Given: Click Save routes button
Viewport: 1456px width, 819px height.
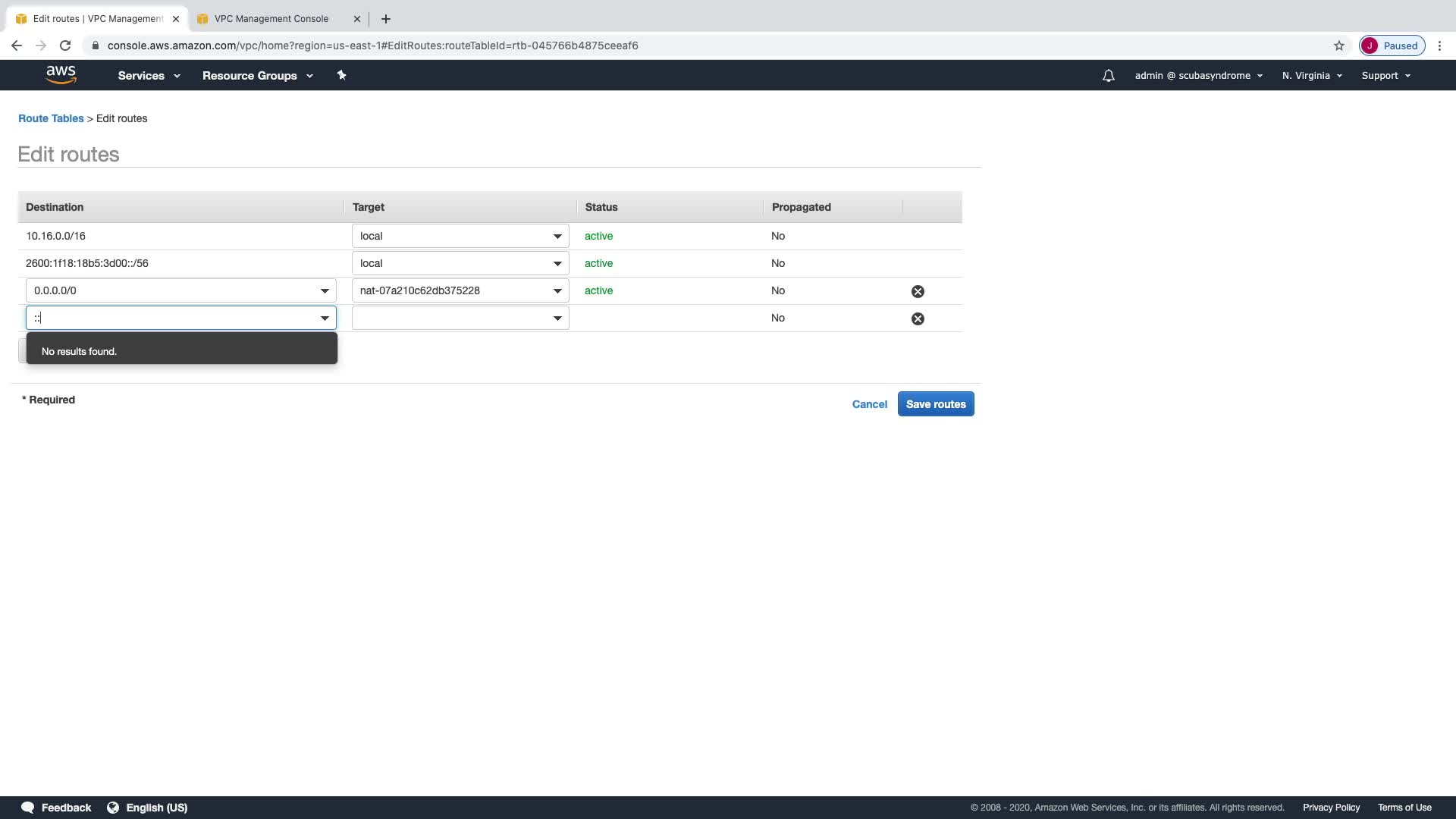Looking at the screenshot, I should point(936,404).
